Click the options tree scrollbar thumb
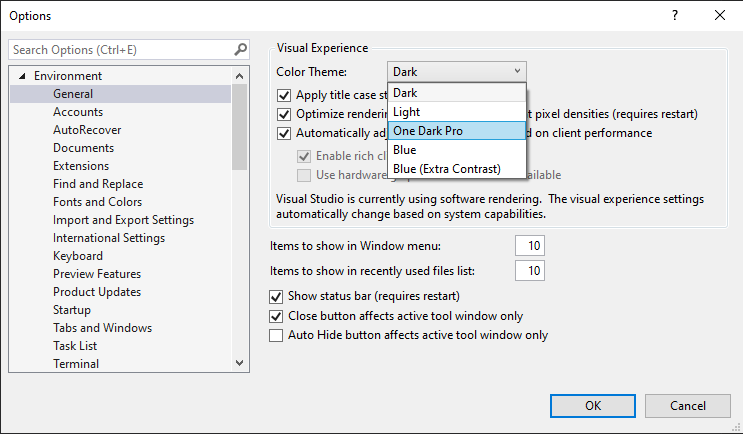The image size is (743, 434). [x=239, y=127]
